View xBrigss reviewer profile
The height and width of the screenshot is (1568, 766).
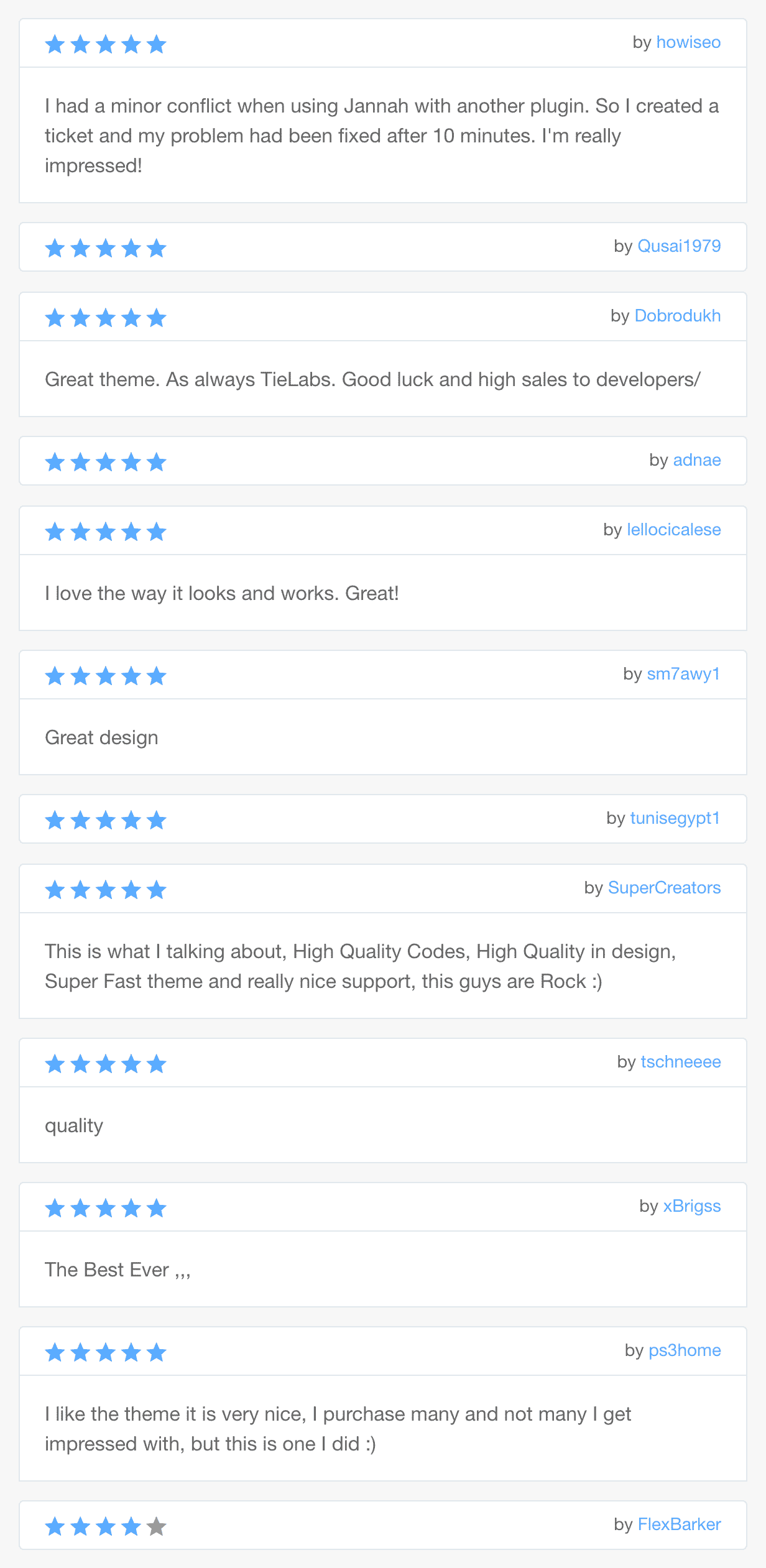pos(691,1206)
